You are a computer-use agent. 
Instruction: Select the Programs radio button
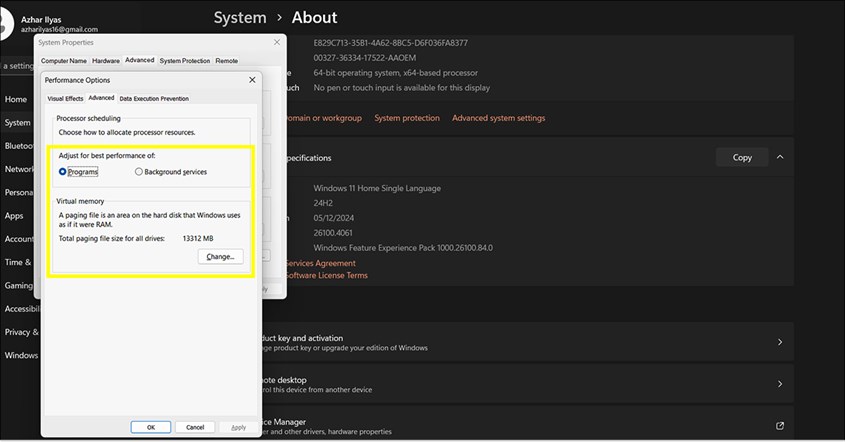click(x=63, y=172)
